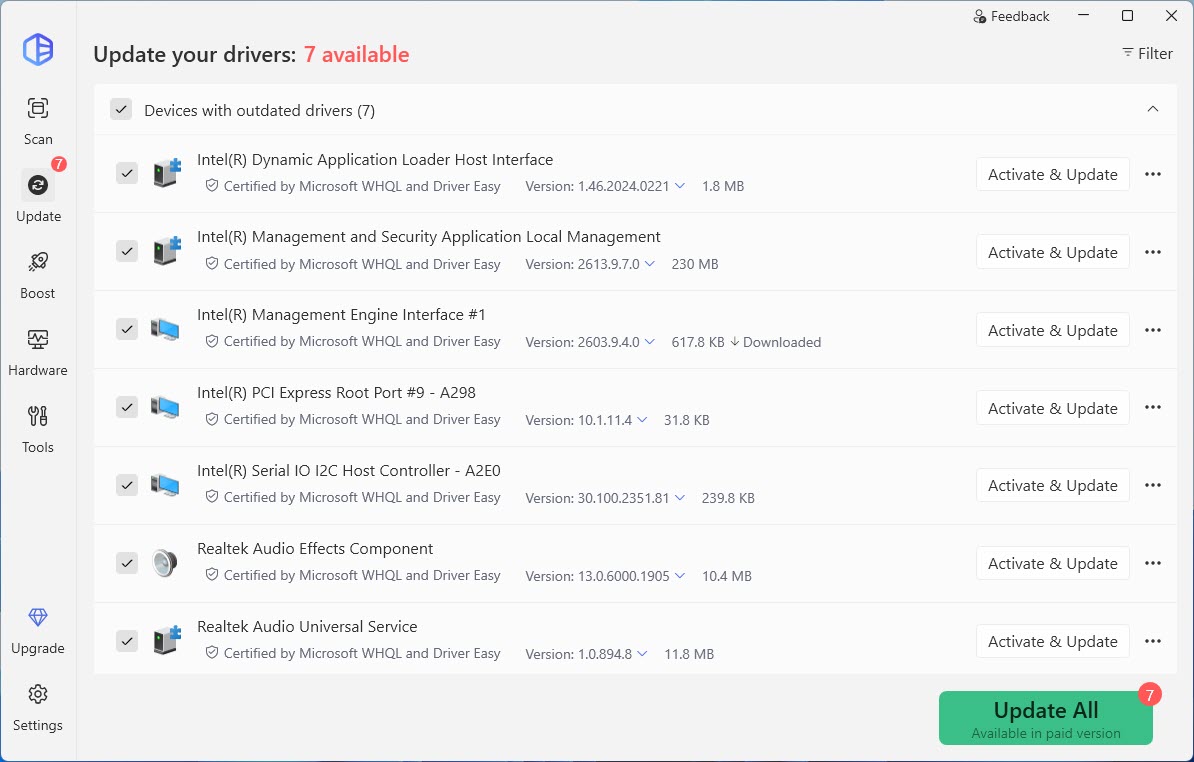The image size is (1194, 762).
Task: Minimize the Driver Easy window
Action: click(1083, 16)
